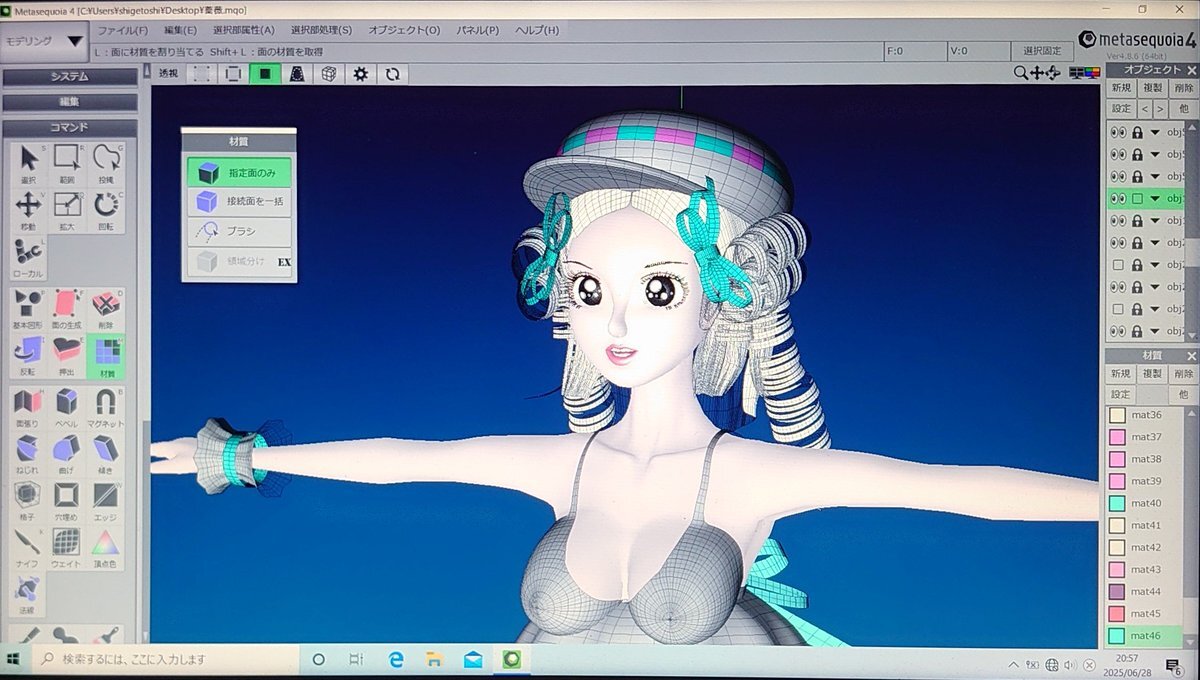Select the mat40 cyan color swatch

point(1118,503)
